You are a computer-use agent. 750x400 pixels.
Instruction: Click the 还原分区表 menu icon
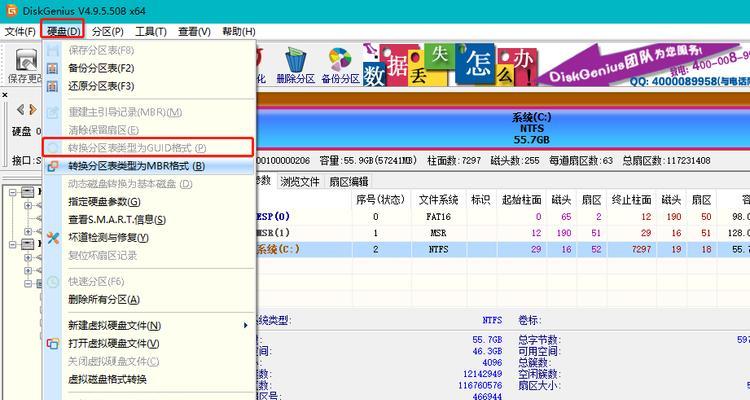(53, 86)
